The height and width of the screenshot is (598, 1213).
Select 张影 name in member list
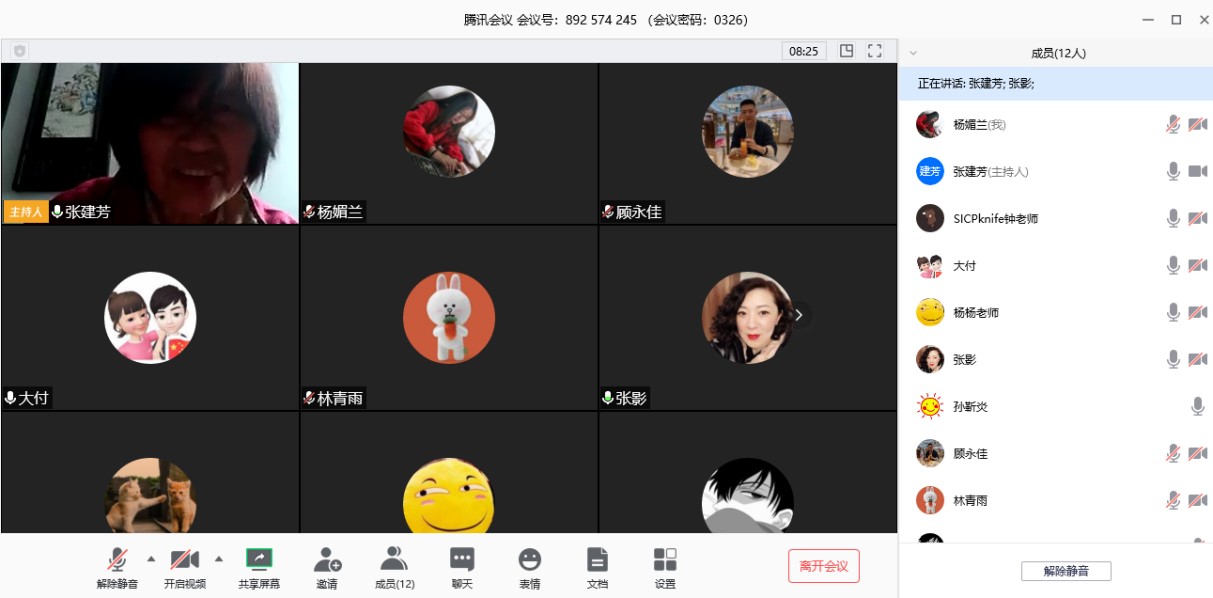point(964,360)
